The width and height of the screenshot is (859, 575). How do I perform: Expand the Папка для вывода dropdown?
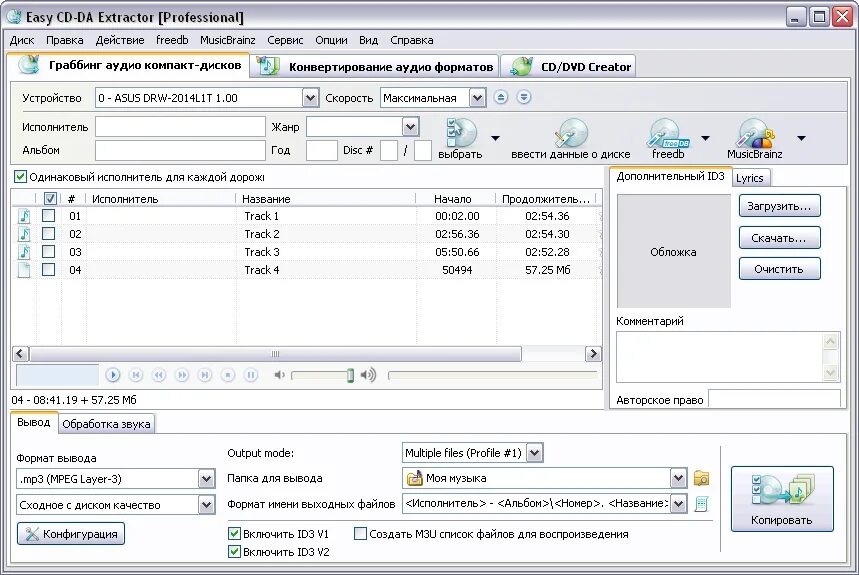tap(678, 478)
